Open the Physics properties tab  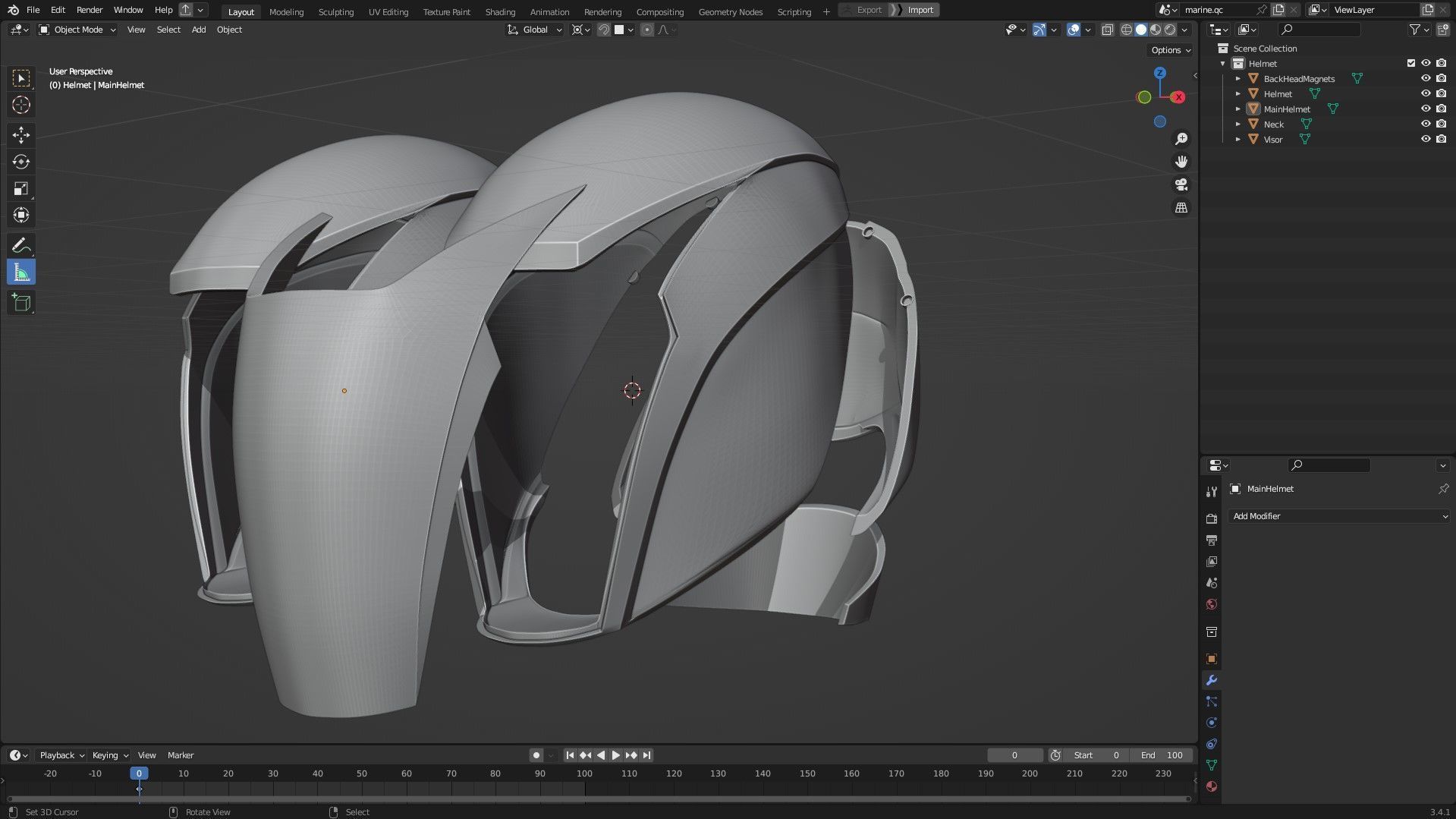[1212, 723]
